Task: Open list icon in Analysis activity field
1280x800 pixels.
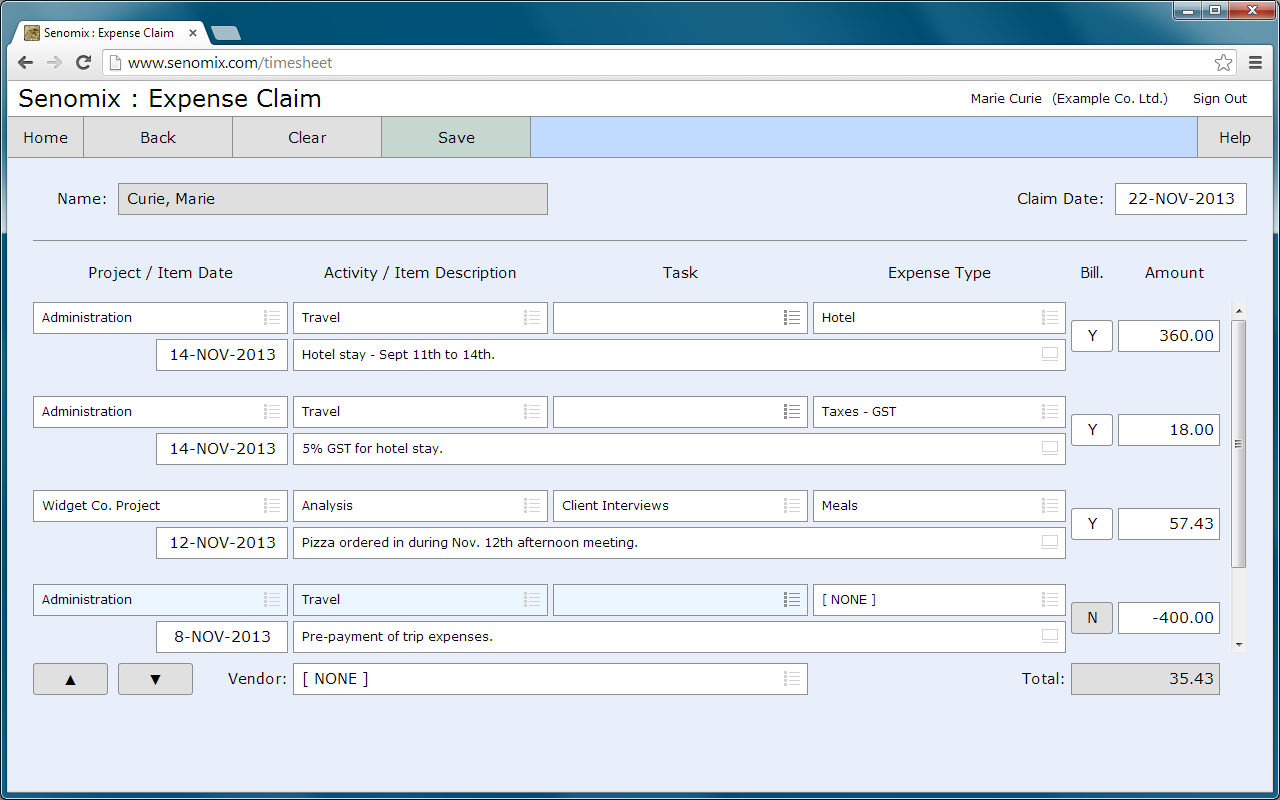Action: point(532,505)
